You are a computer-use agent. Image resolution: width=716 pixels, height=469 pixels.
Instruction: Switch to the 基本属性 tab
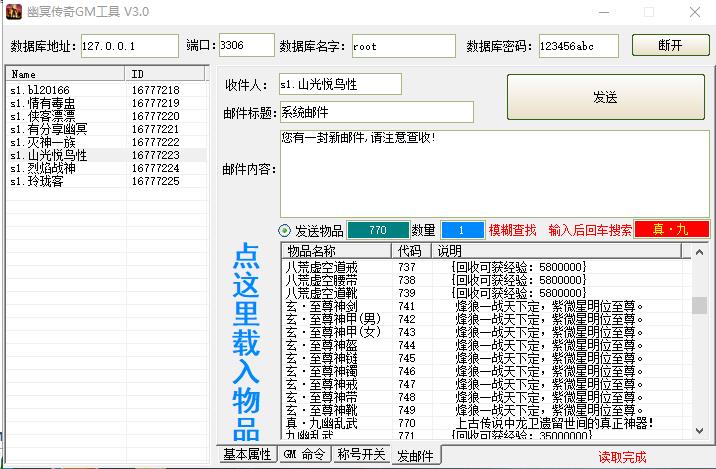coord(246,455)
